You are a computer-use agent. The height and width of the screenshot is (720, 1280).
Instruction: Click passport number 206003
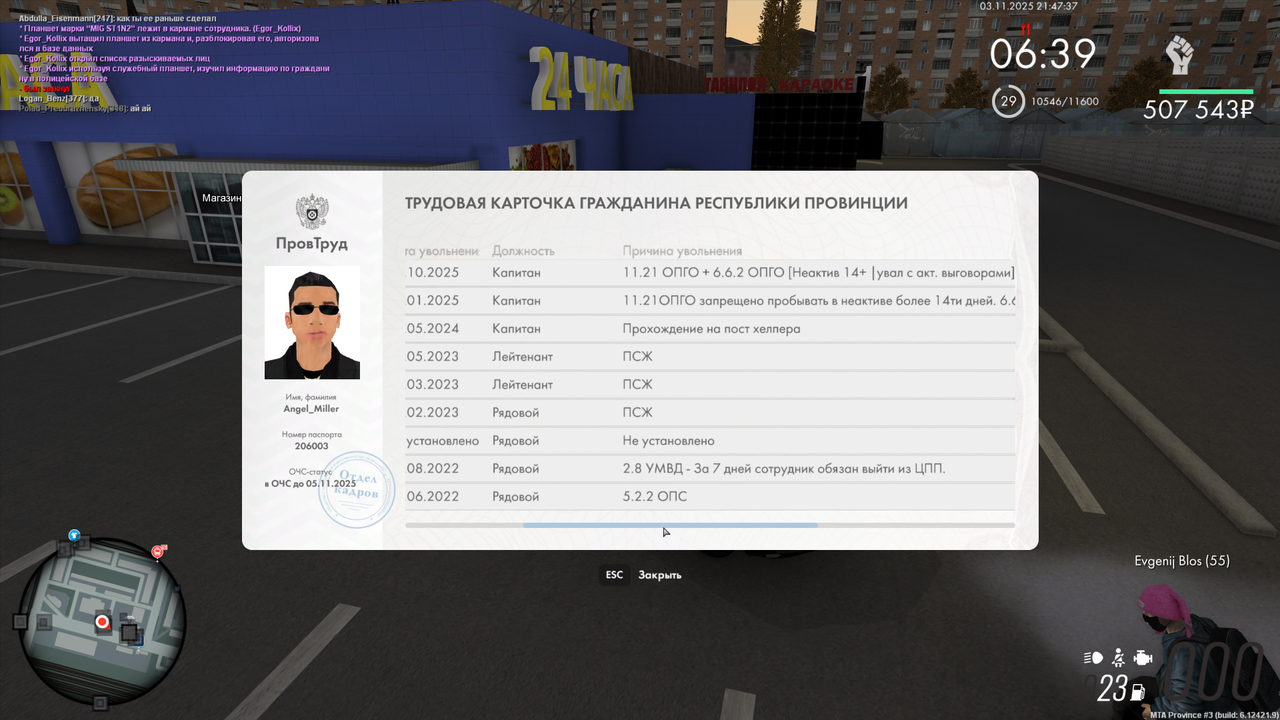(312, 447)
